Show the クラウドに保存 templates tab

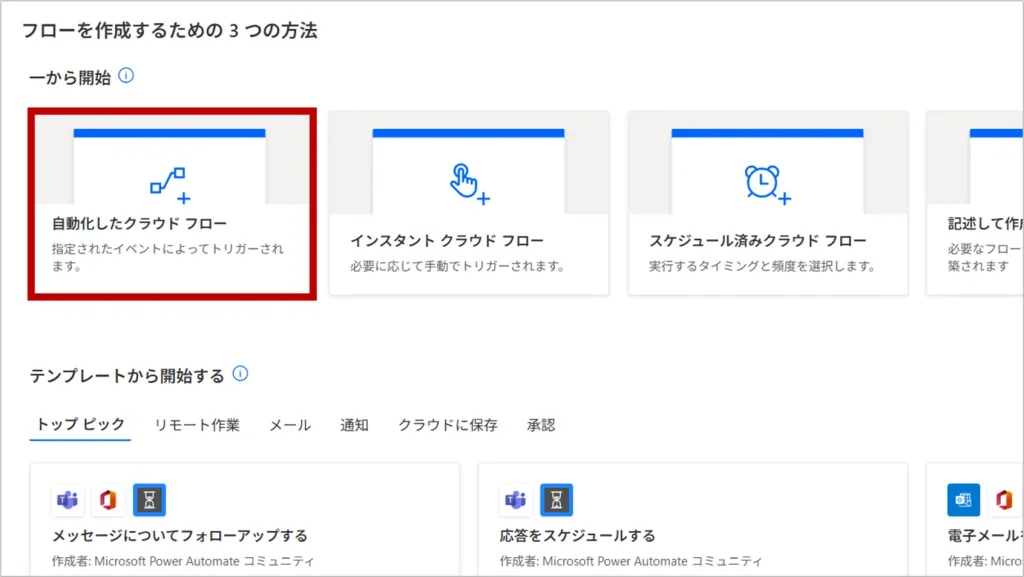coord(448,425)
